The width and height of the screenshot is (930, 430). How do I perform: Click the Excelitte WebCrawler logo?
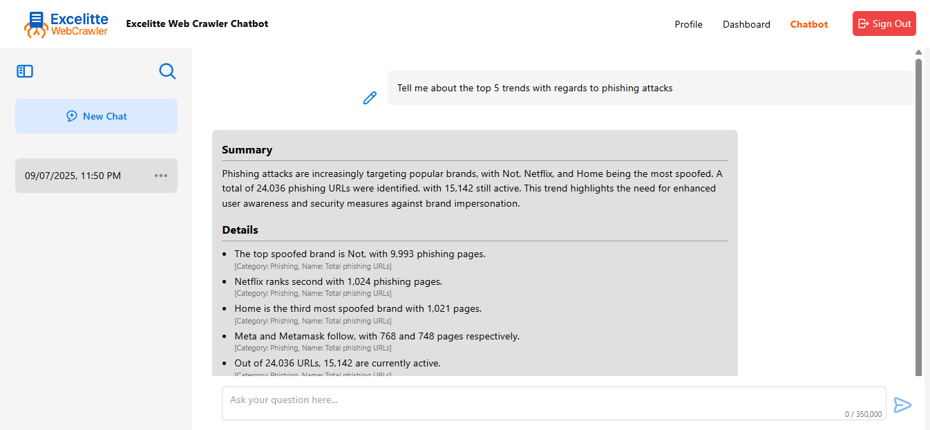tap(68, 24)
